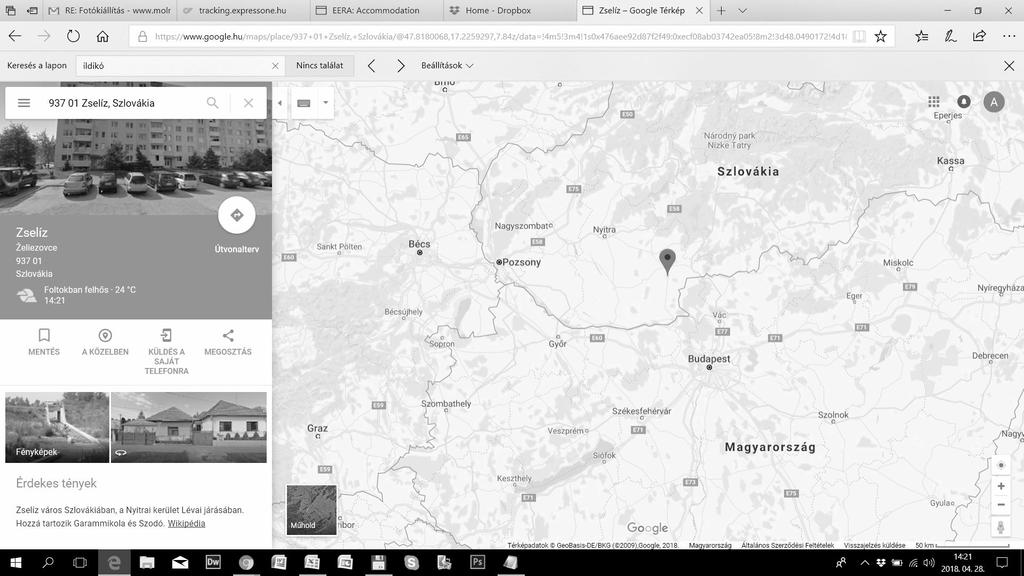Click the browser address bar

(500, 37)
